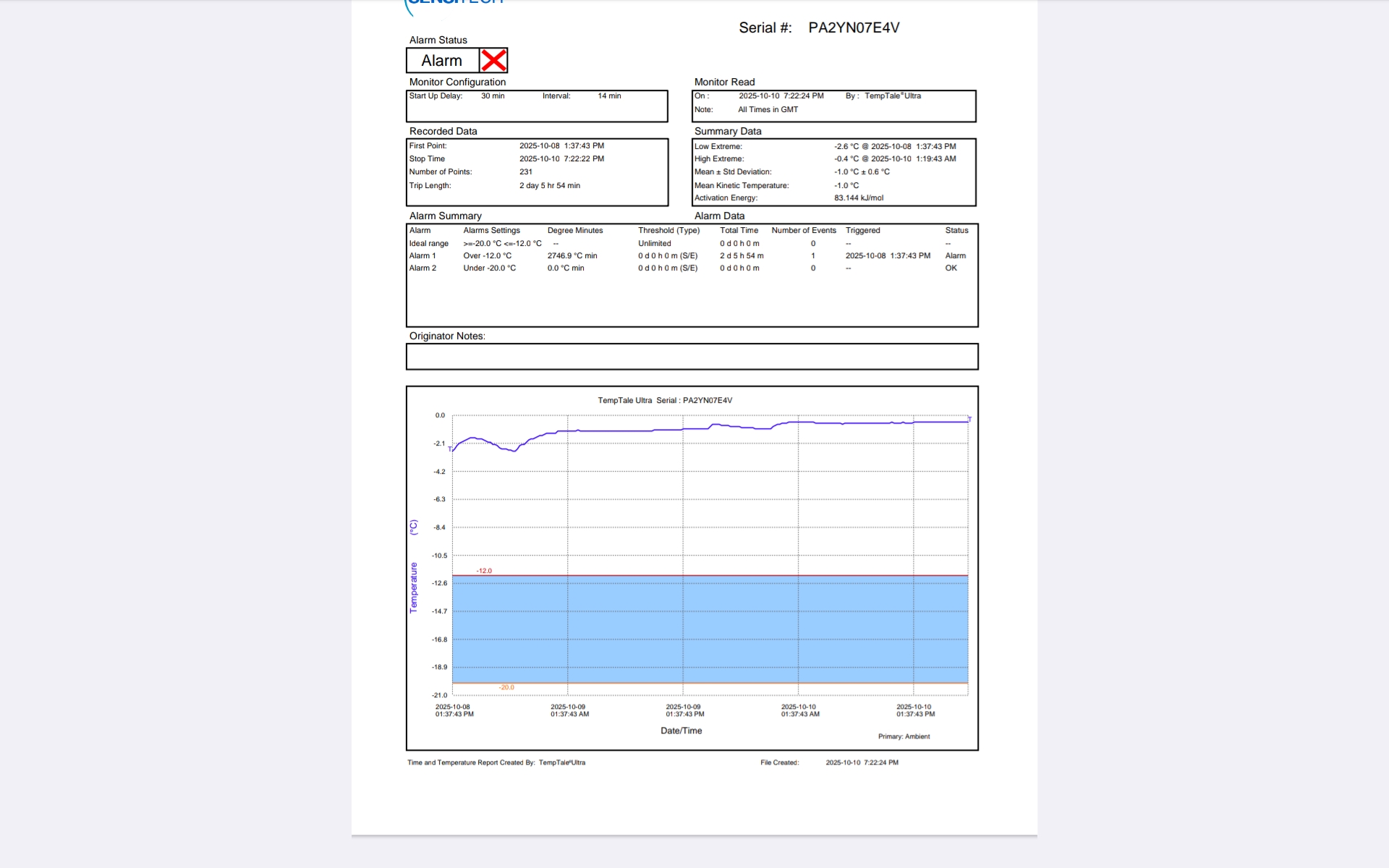Viewport: 1389px width, 868px height.
Task: Click the blue shaded ideal range area
Action: pos(709,628)
